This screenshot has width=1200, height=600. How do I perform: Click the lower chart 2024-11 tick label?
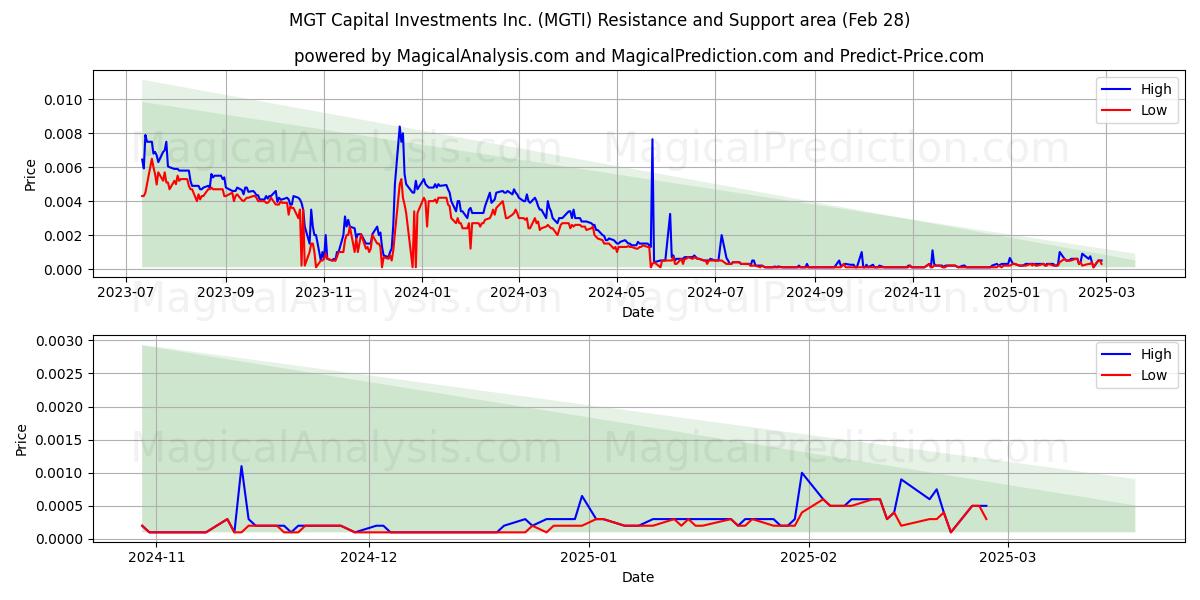(157, 557)
